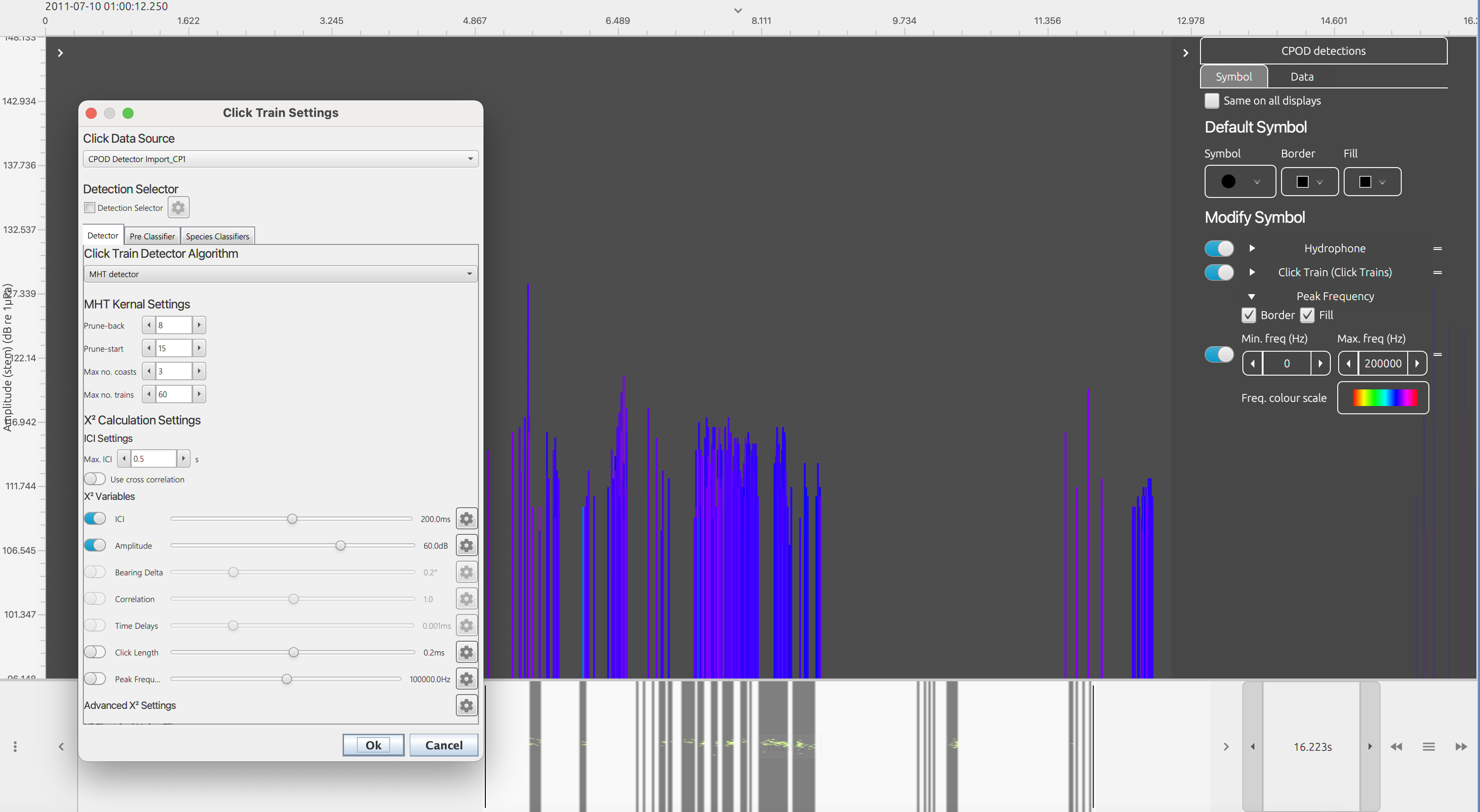Open the Click Data Source dropdown
The height and width of the screenshot is (812, 1480).
280,159
